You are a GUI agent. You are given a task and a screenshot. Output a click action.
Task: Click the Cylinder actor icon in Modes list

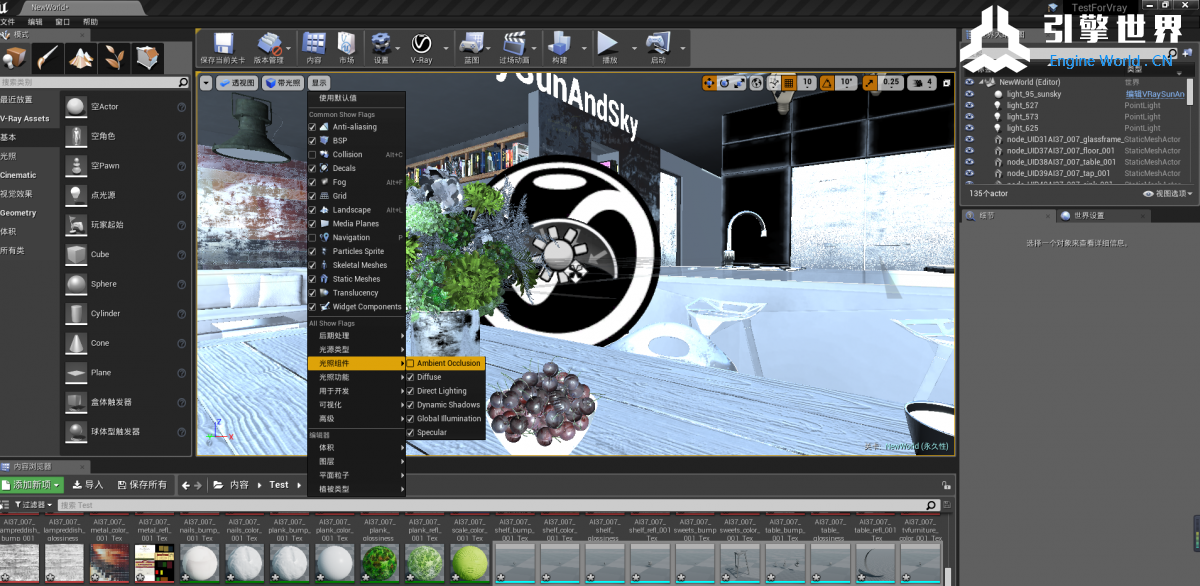(76, 313)
